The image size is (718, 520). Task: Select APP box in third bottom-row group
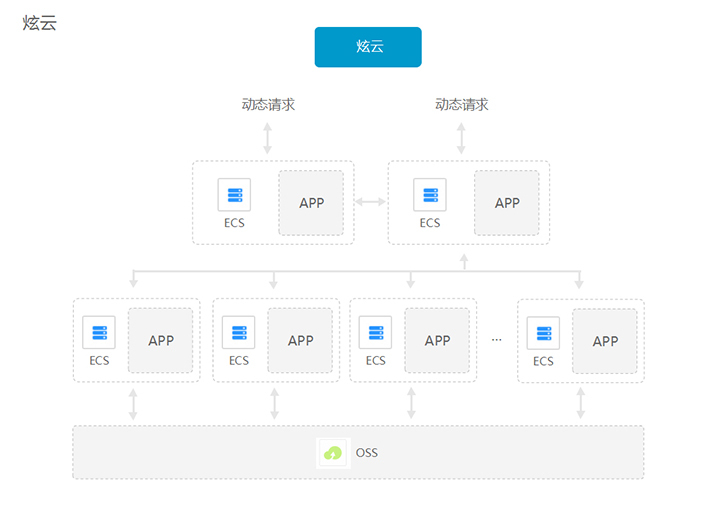tap(437, 341)
